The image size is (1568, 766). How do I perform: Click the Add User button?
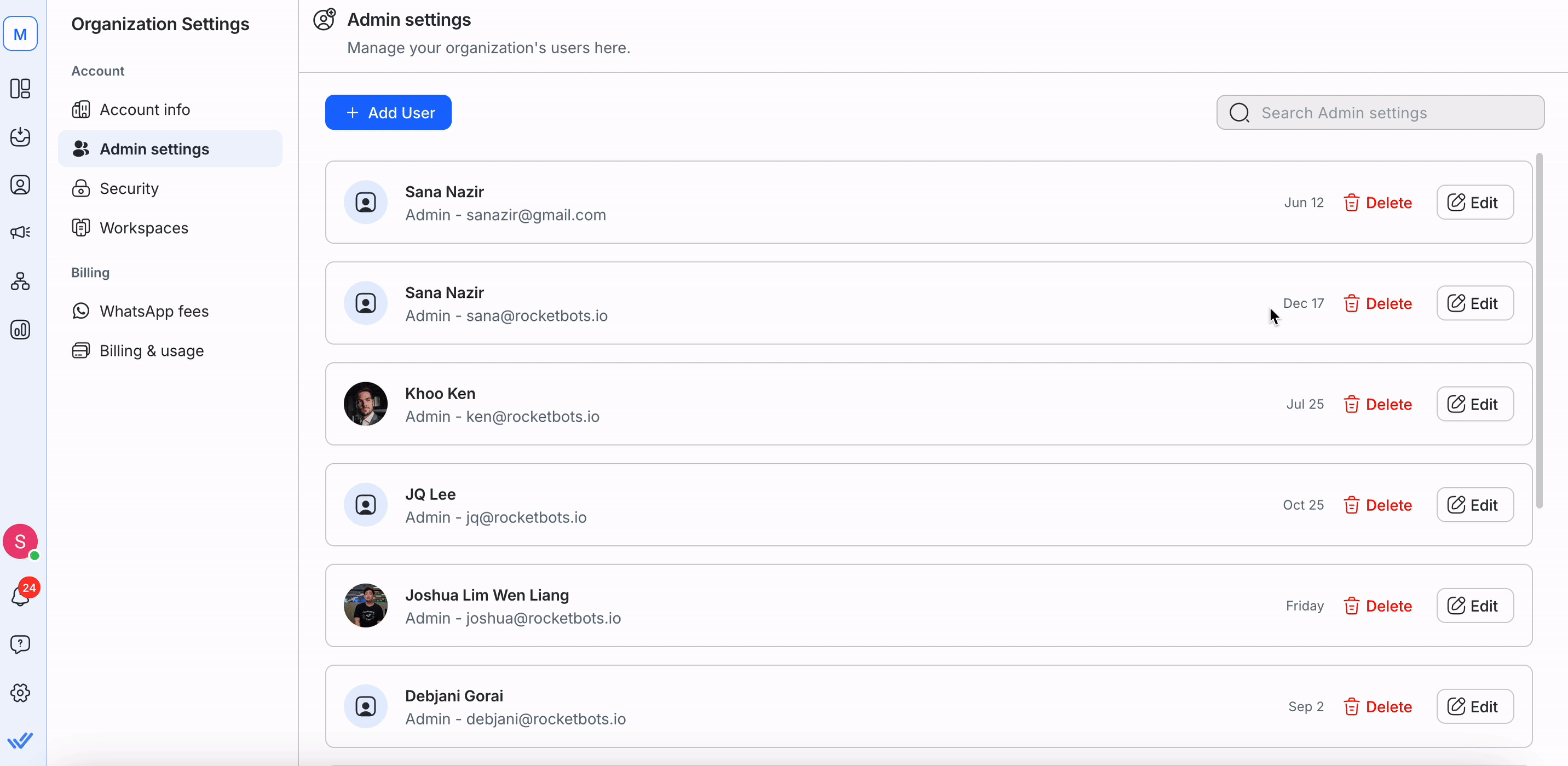[x=388, y=113]
